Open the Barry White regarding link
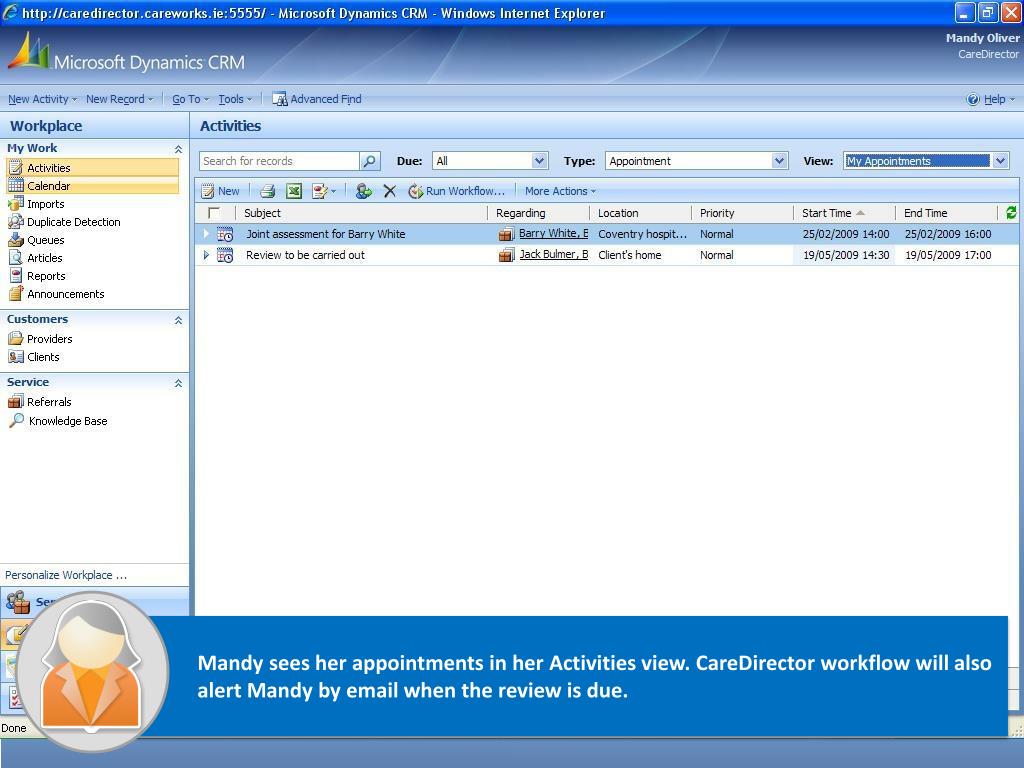 point(553,233)
